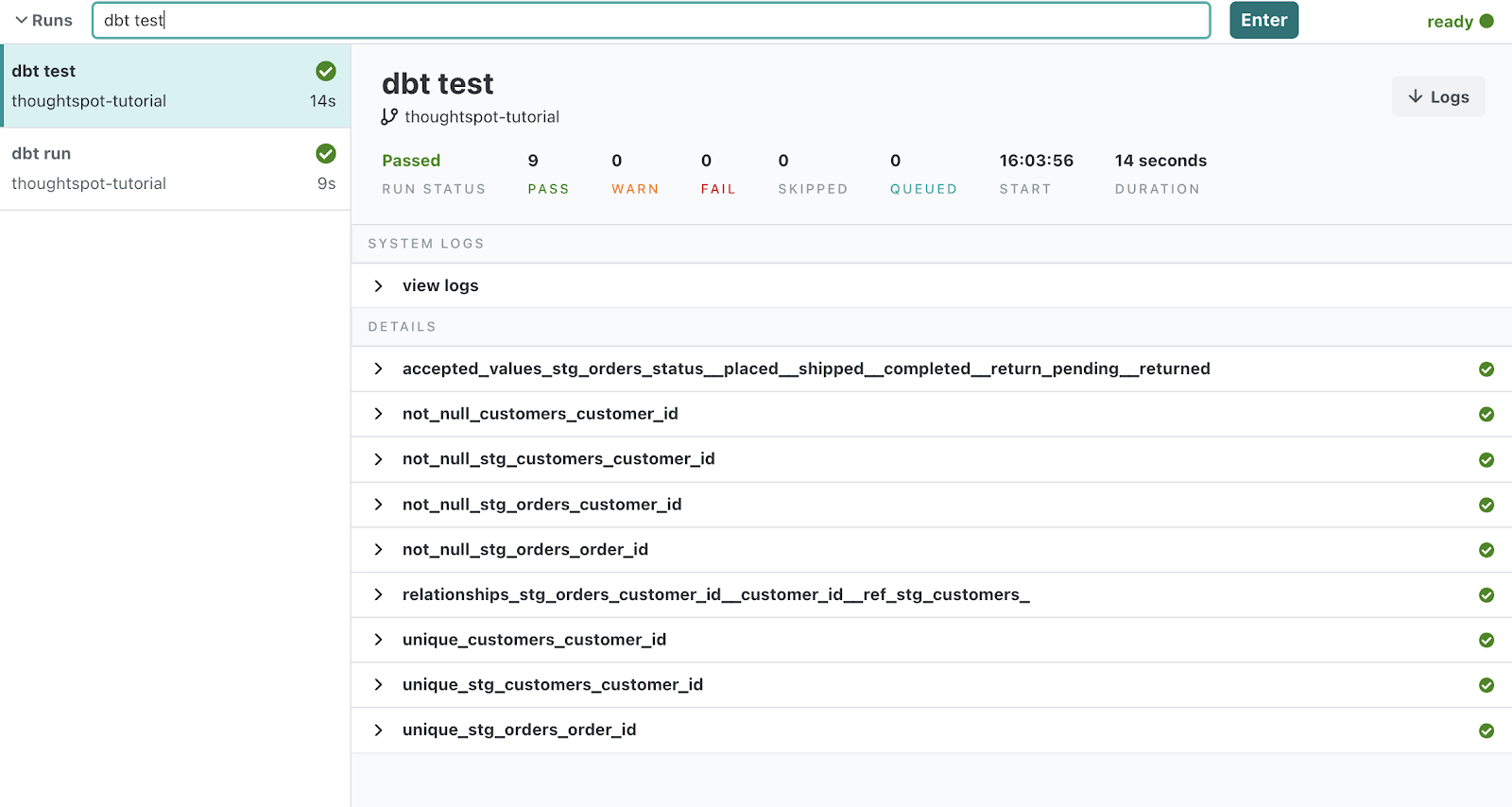Open not_null_stg_orders_customer_id test row
Viewport: 1512px width, 807px height.
[x=379, y=505]
